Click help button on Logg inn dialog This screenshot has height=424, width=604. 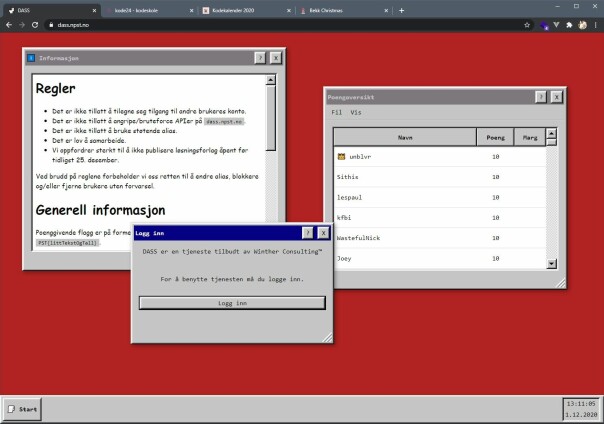[x=308, y=233]
